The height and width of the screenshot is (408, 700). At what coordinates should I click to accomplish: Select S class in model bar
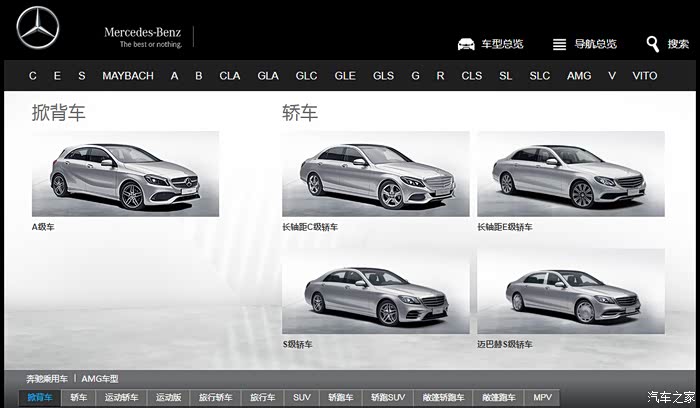[x=82, y=76]
